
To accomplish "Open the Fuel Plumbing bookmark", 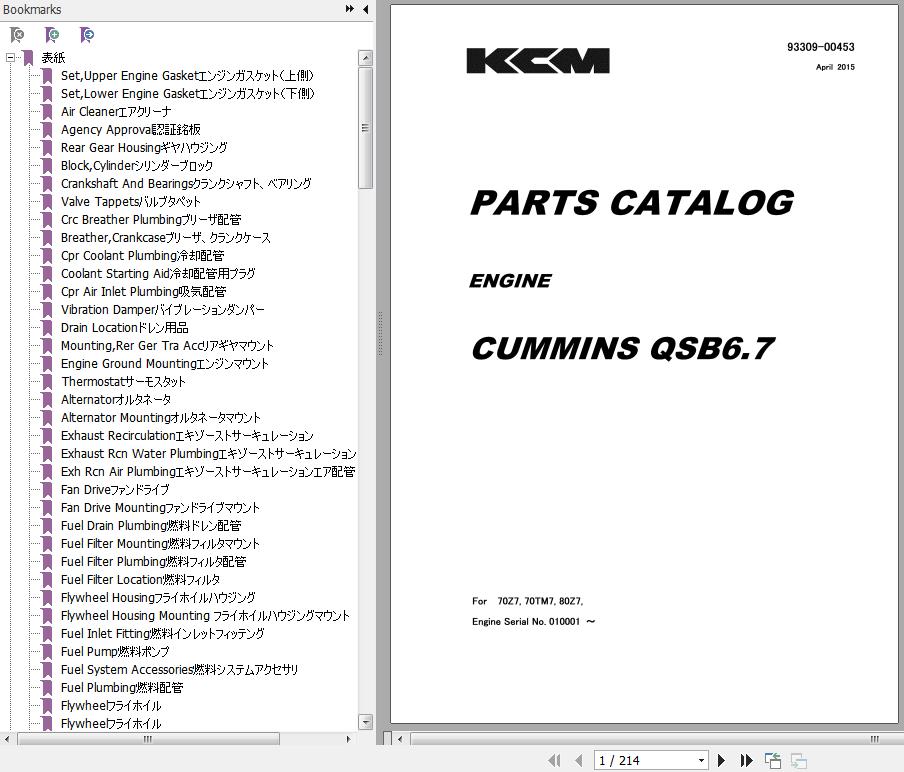I will click(122, 688).
